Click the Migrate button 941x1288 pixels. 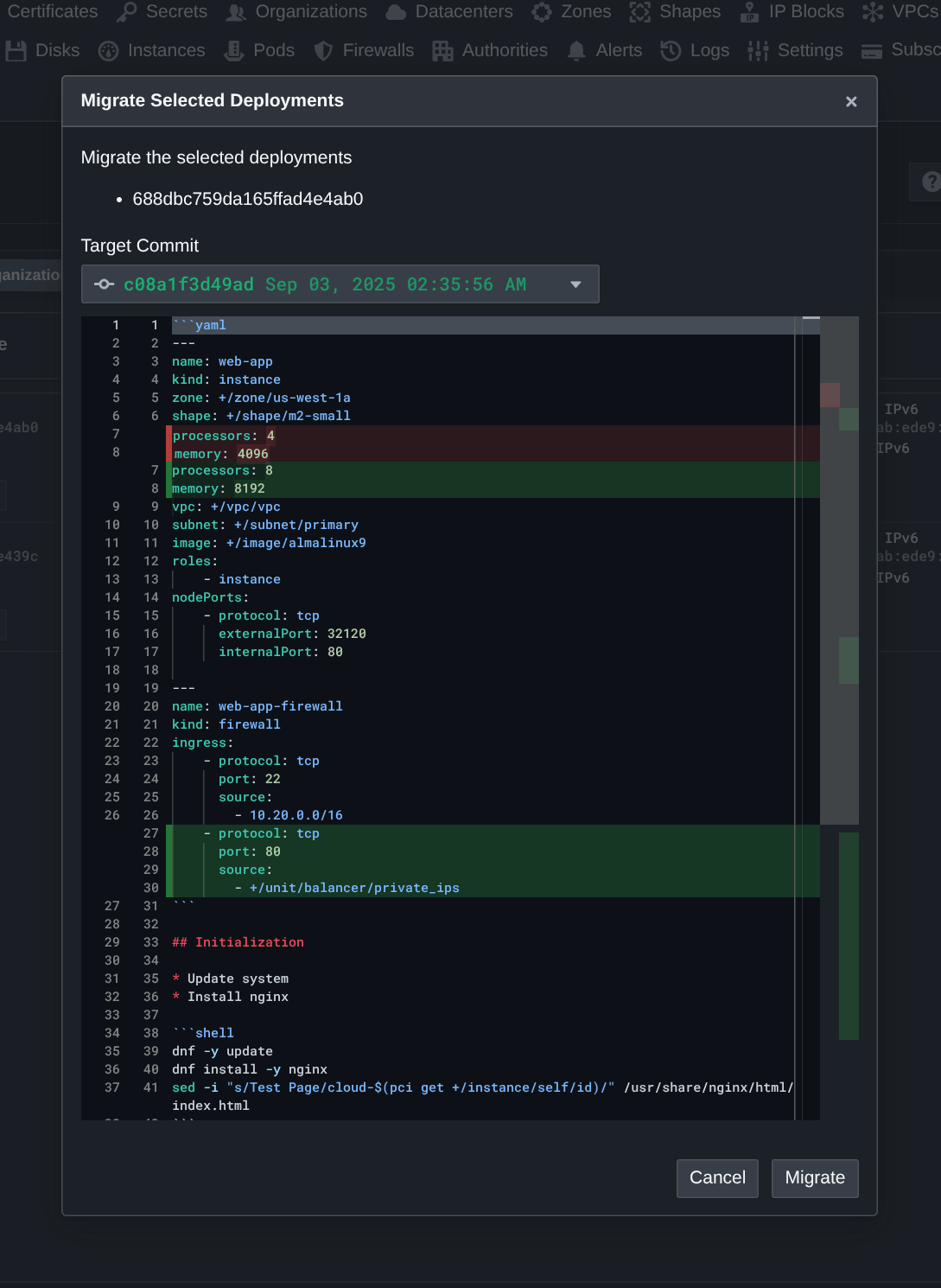814,1177
